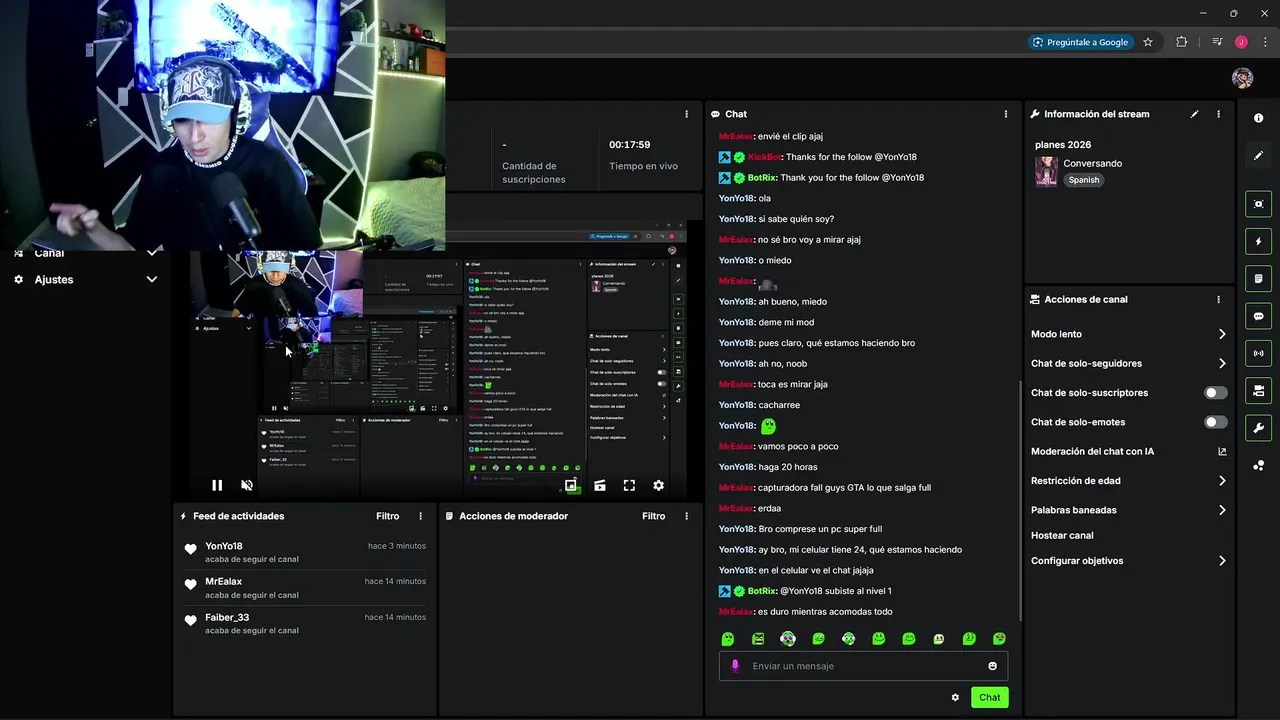
Task: Open Acciones de moderador three-dot menu
Action: (686, 516)
